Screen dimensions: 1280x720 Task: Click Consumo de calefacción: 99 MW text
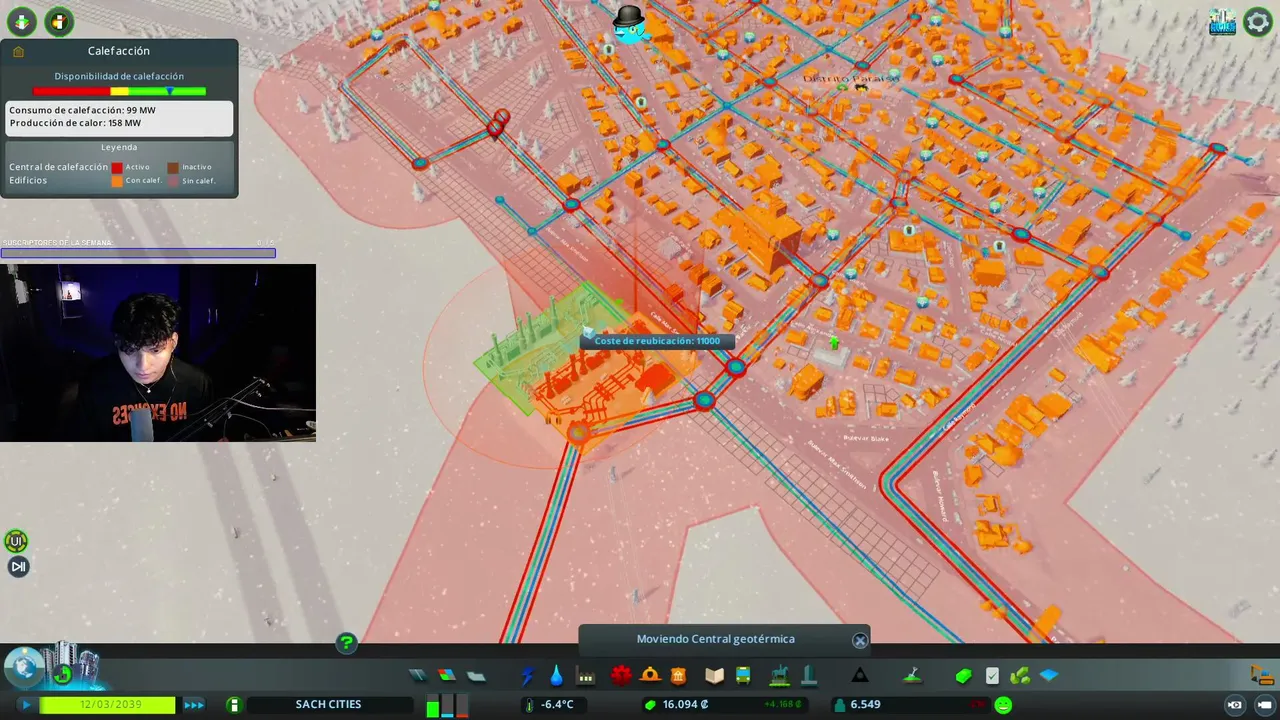(x=82, y=110)
